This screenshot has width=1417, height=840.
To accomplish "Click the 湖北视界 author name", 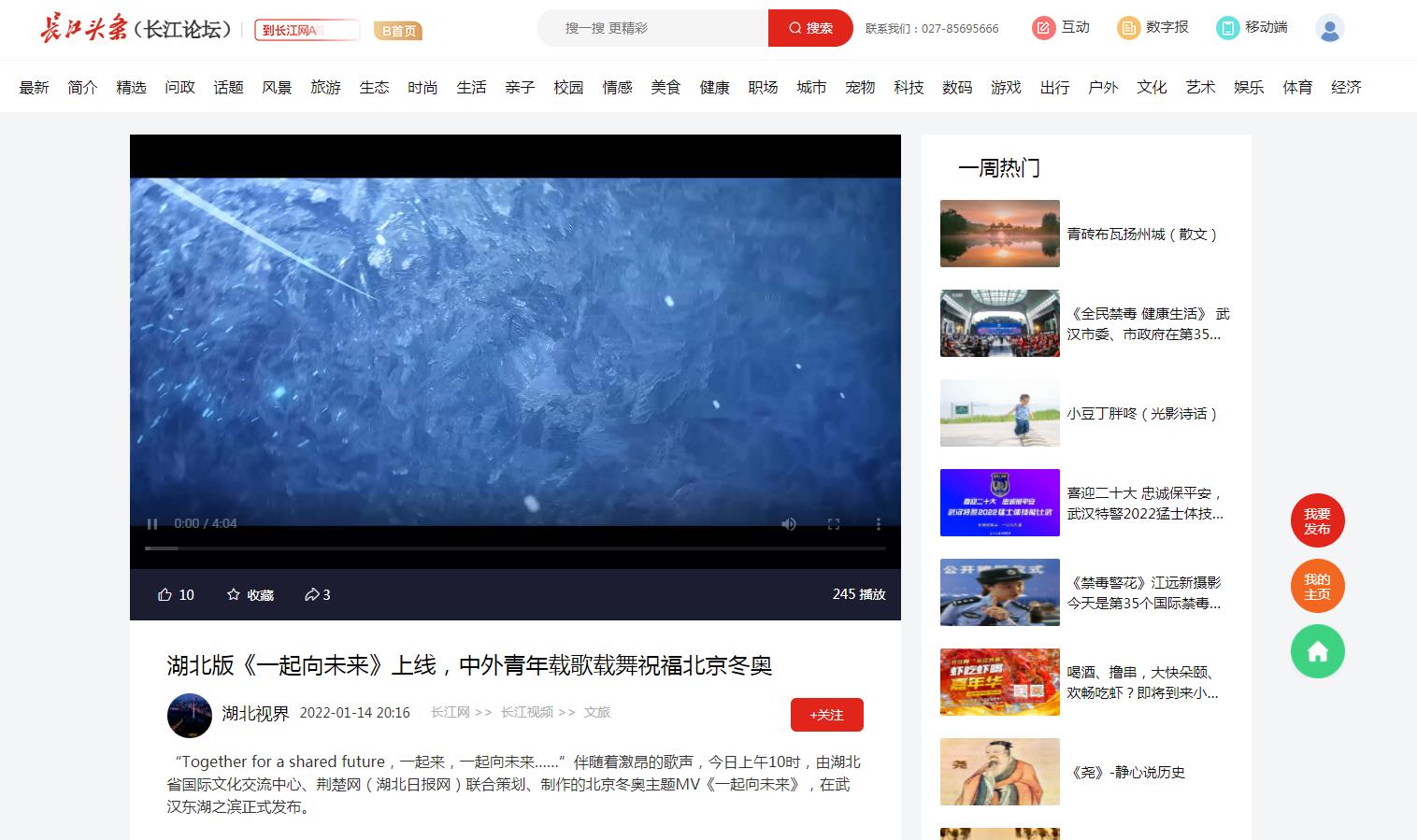I will pos(255,714).
